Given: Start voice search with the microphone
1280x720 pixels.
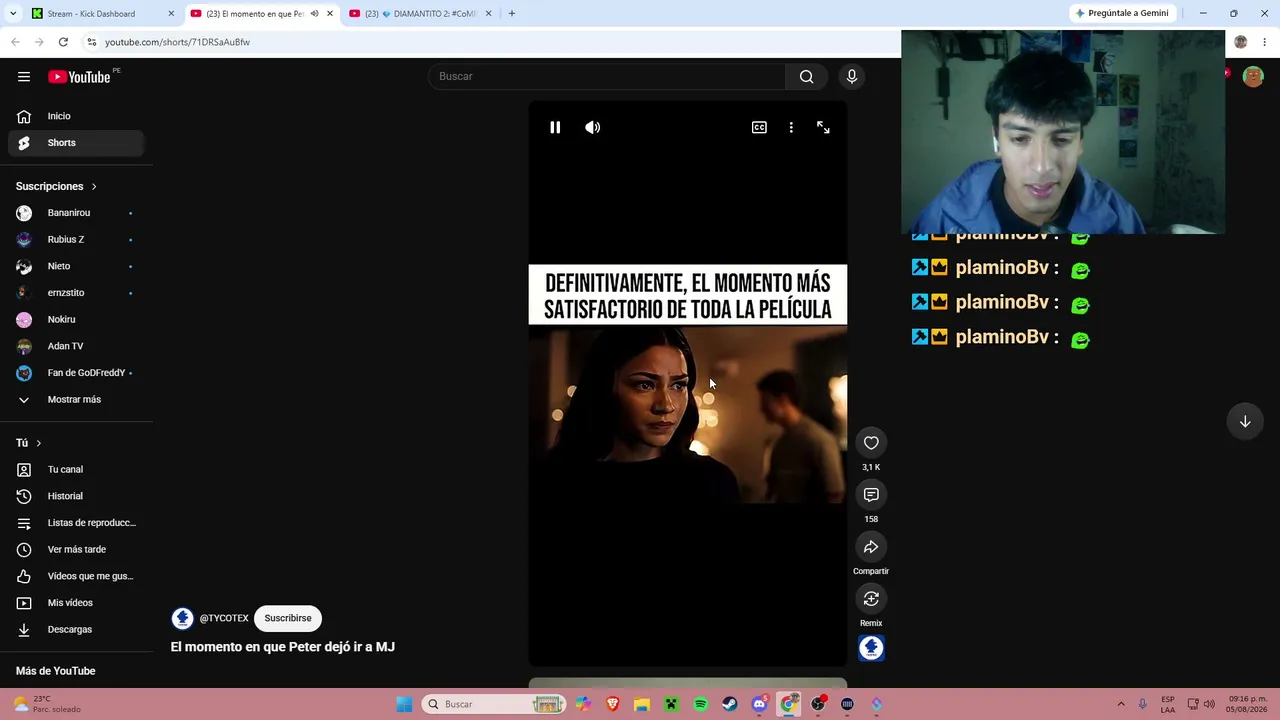Looking at the screenshot, I should click(x=852, y=77).
